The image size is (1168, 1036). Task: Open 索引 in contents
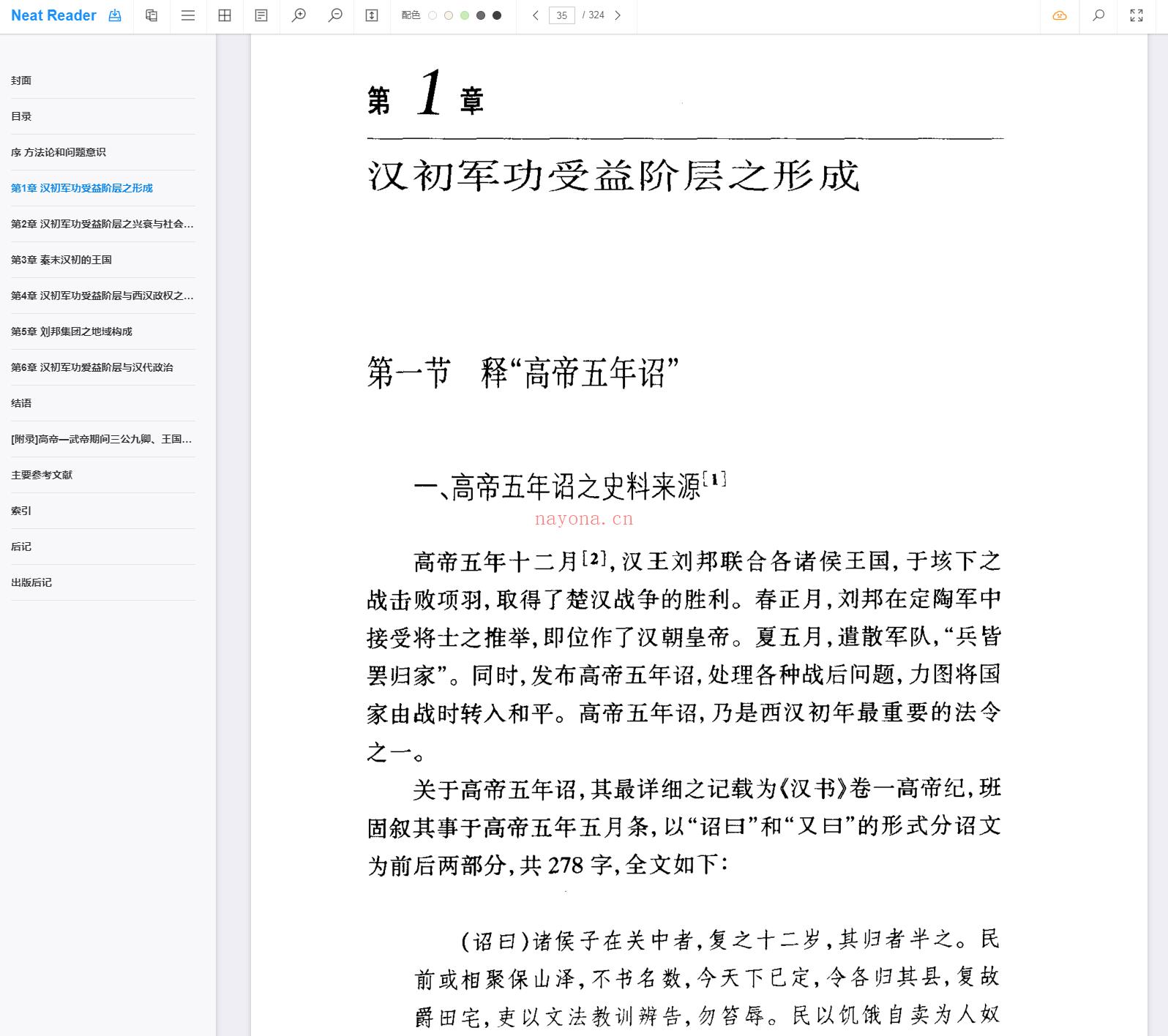[21, 511]
